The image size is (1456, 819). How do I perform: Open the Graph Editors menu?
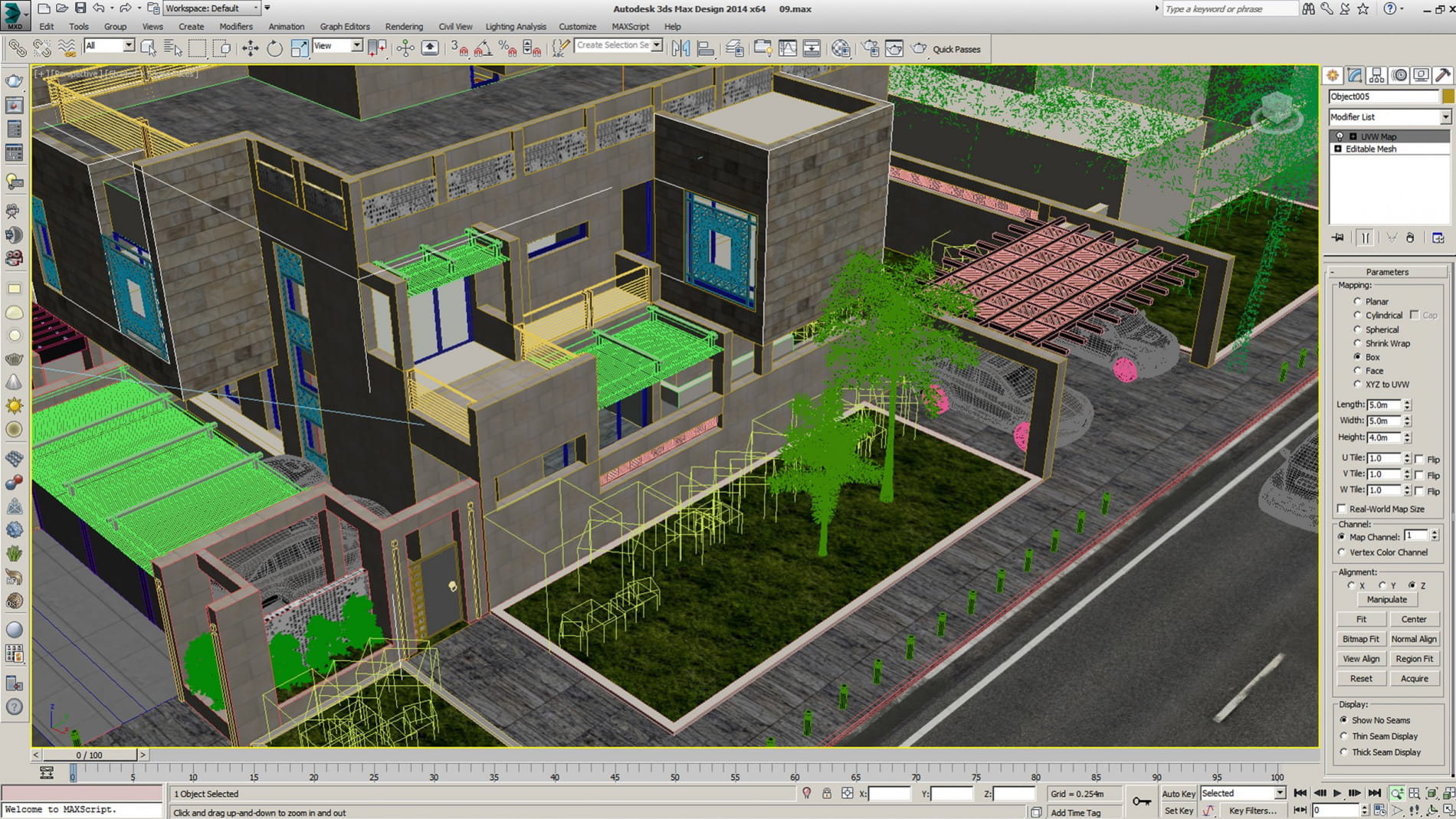point(345,27)
